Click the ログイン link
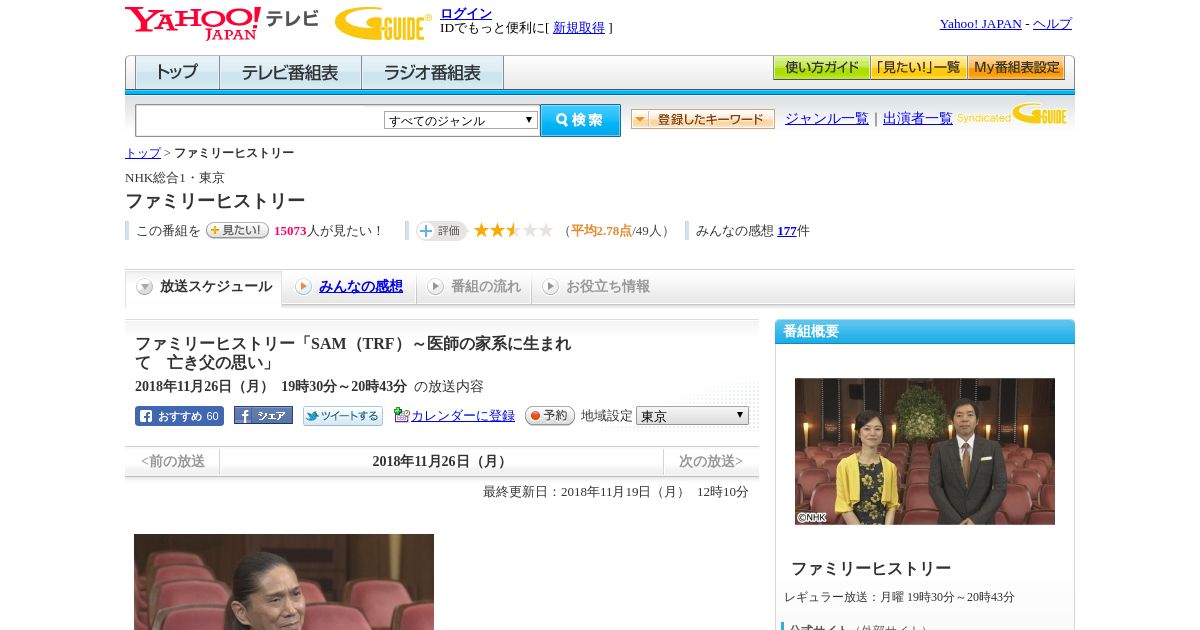 [466, 13]
